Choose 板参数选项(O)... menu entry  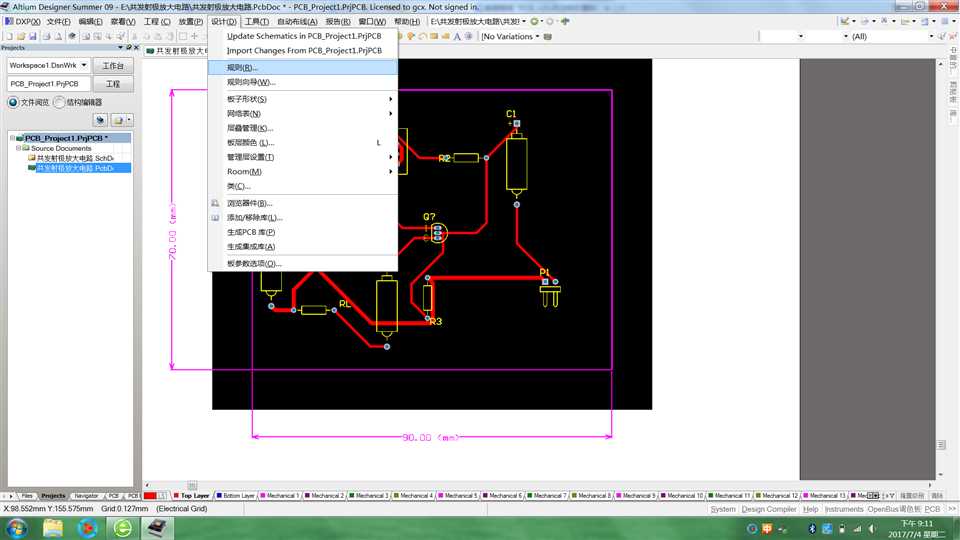tap(303, 264)
